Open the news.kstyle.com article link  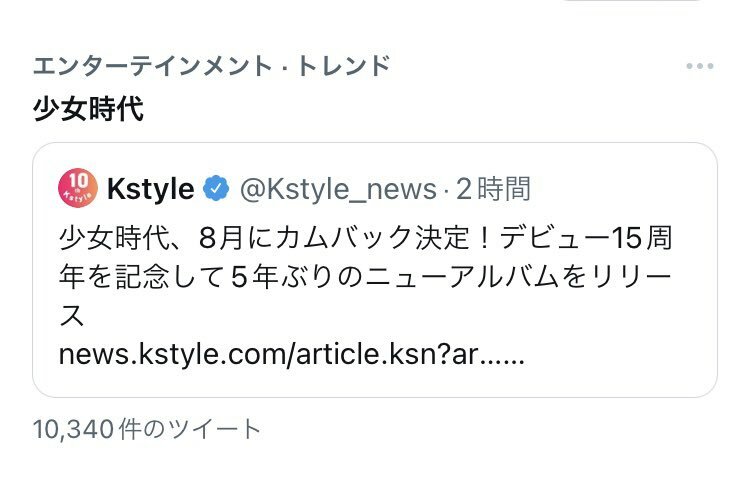pos(292,355)
